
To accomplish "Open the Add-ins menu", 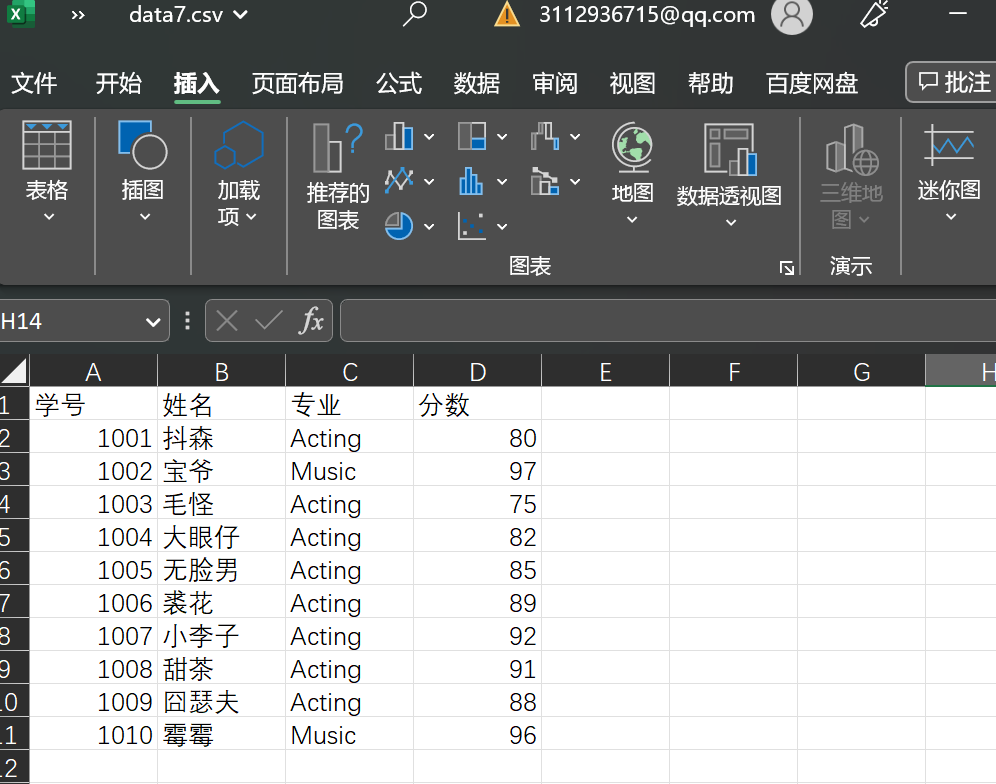I will (238, 173).
